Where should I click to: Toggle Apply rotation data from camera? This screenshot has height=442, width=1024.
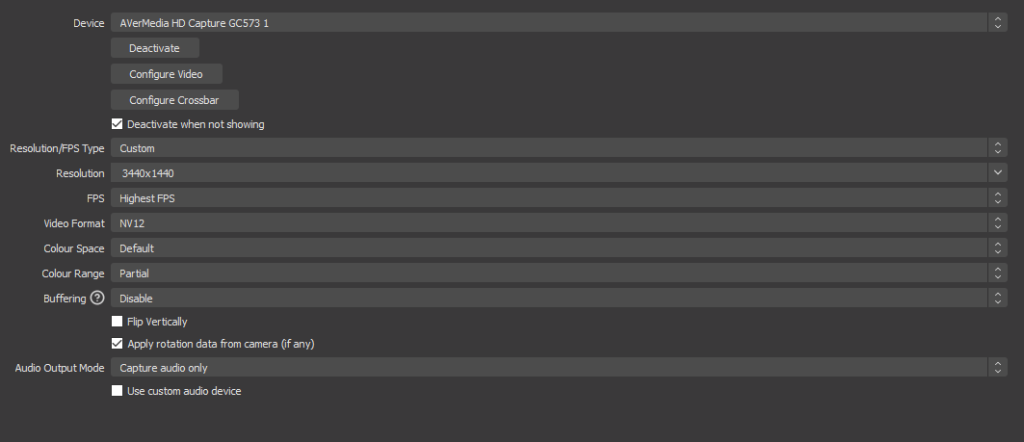click(x=117, y=344)
